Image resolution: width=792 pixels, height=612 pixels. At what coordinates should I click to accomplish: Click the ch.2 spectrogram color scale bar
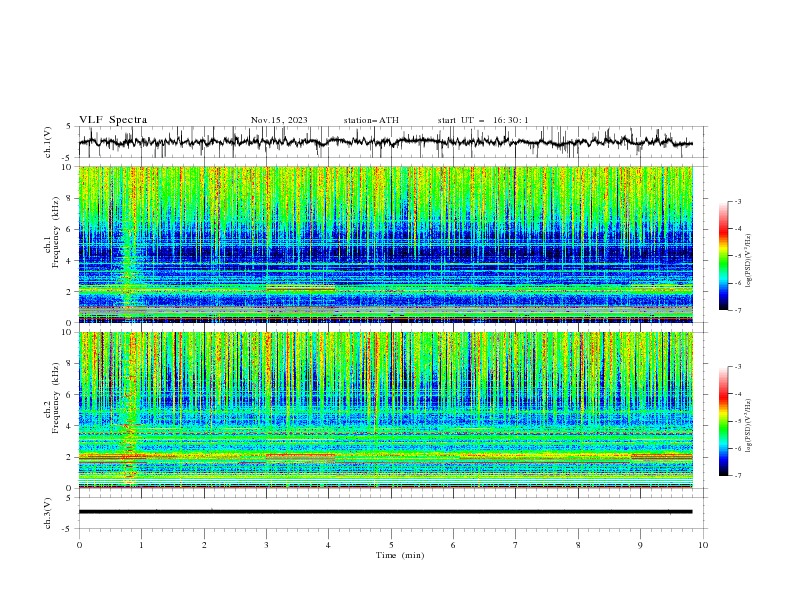723,421
